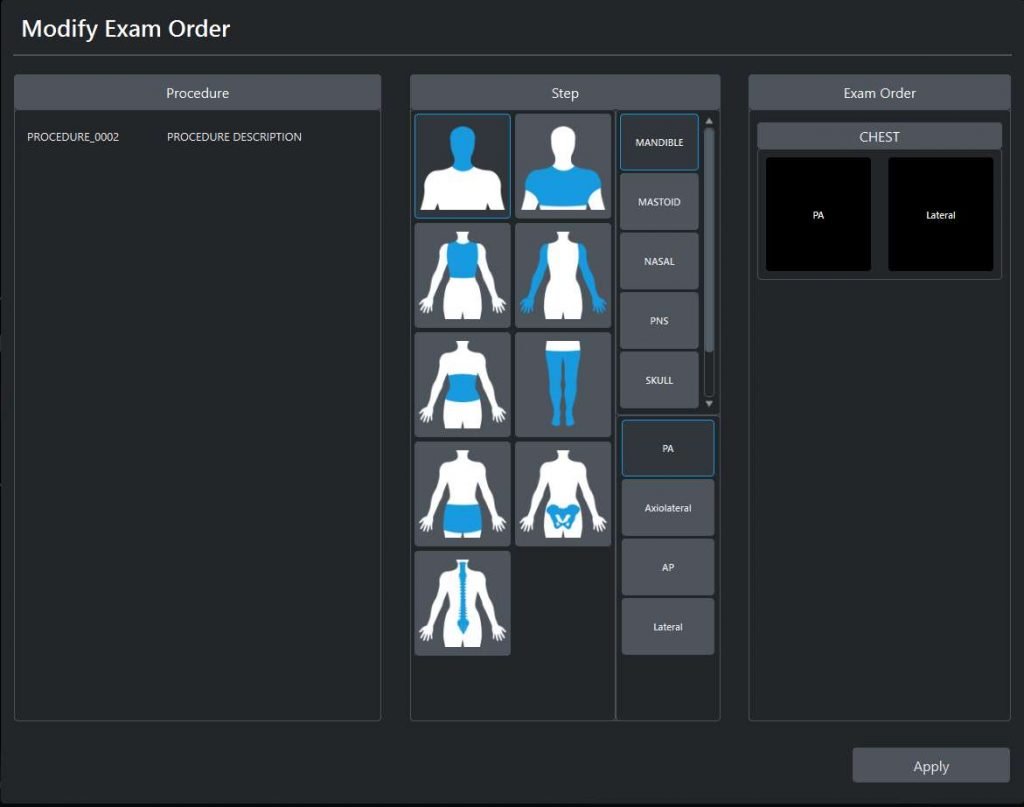This screenshot has width=1024, height=807.
Task: Select the abdomen region body icon
Action: (462, 385)
